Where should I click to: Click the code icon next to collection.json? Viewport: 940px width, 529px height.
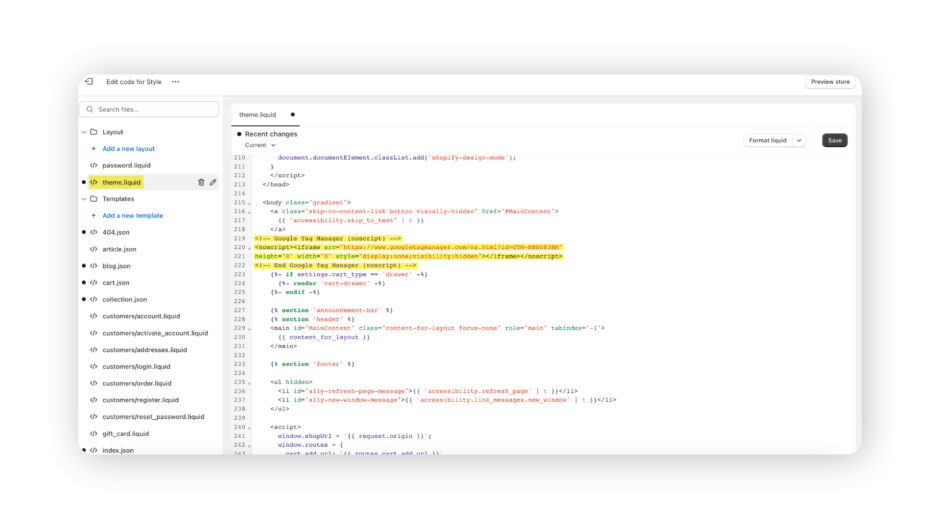(x=94, y=300)
